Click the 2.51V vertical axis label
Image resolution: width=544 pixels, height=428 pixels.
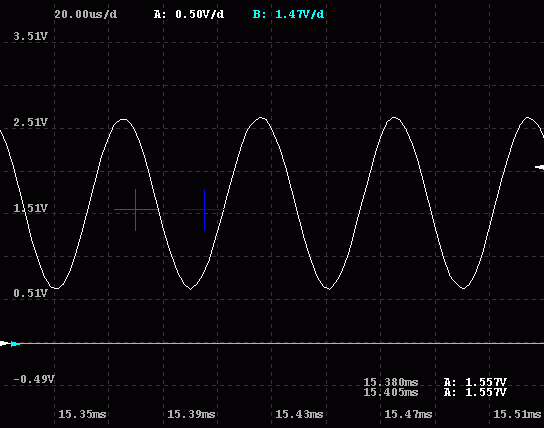tap(31, 122)
